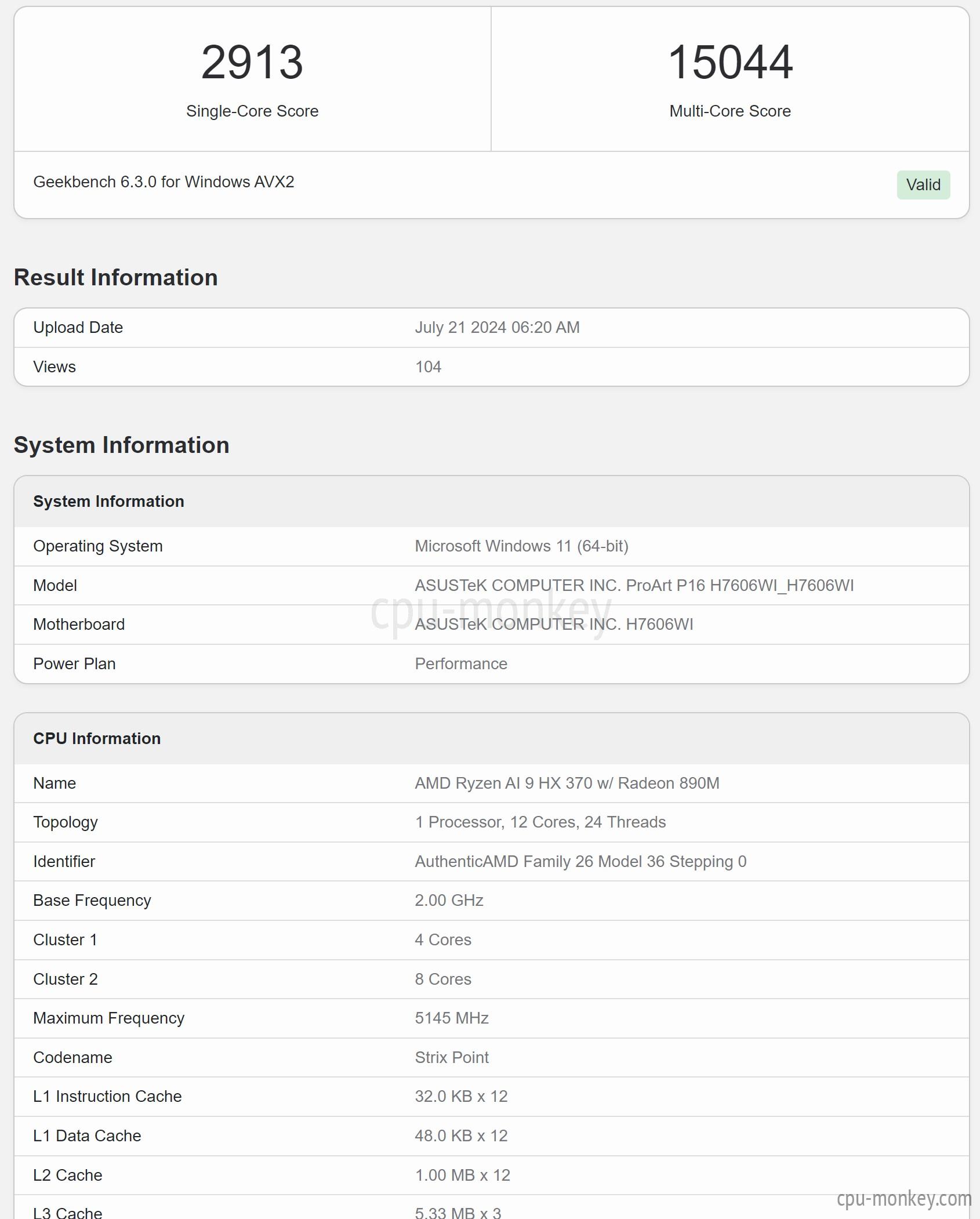Click the Upload Date label
980x1219 pixels.
[78, 327]
